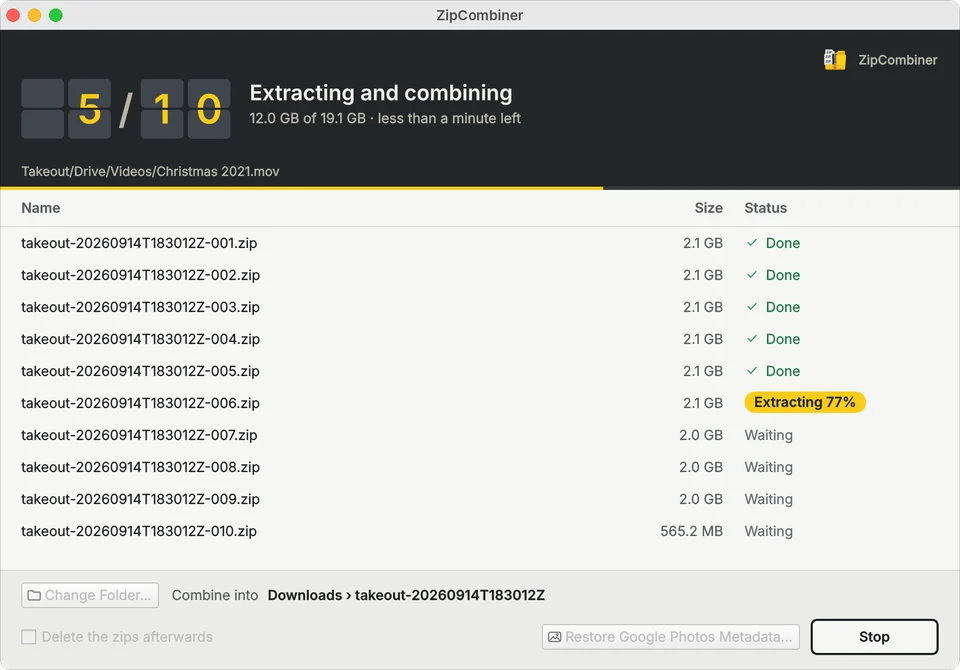Viewport: 960px width, 670px height.
Task: Select takeout-20260914T183012Z-004.zip row
Action: pos(480,339)
